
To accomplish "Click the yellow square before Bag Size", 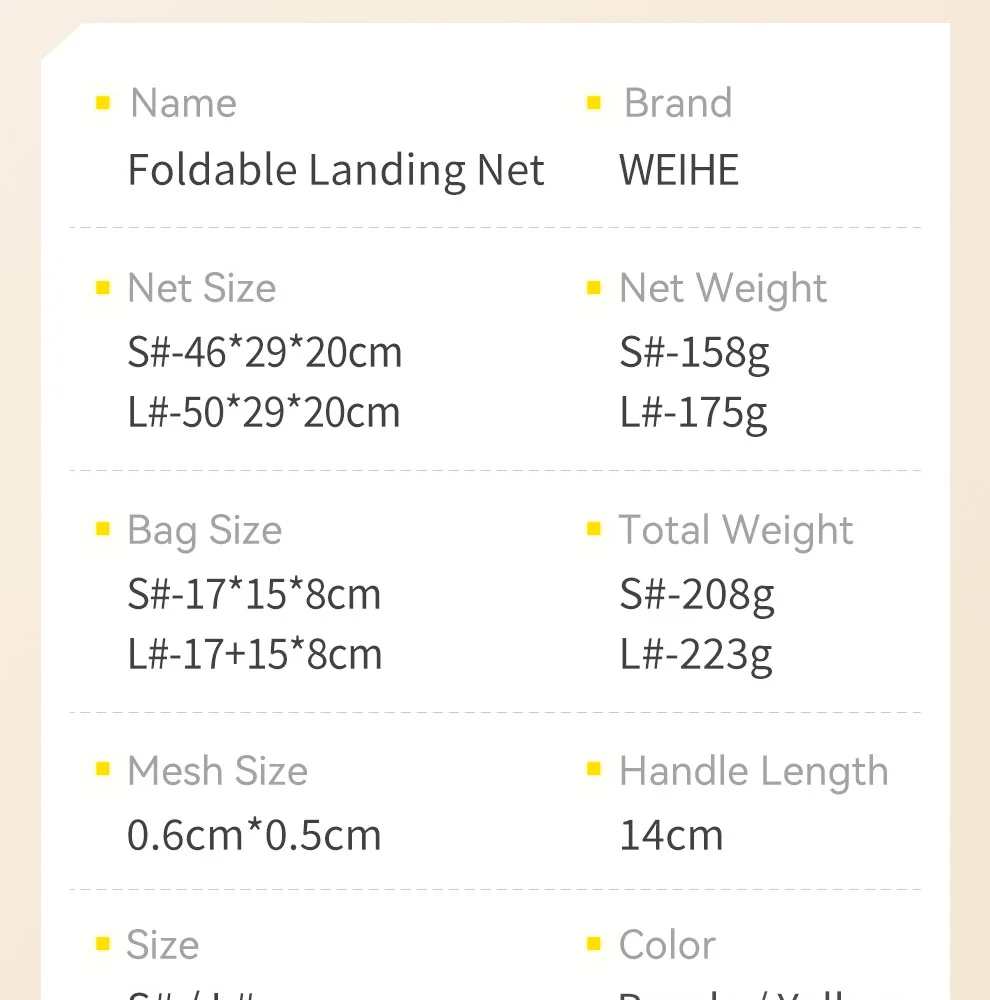I will (102, 530).
